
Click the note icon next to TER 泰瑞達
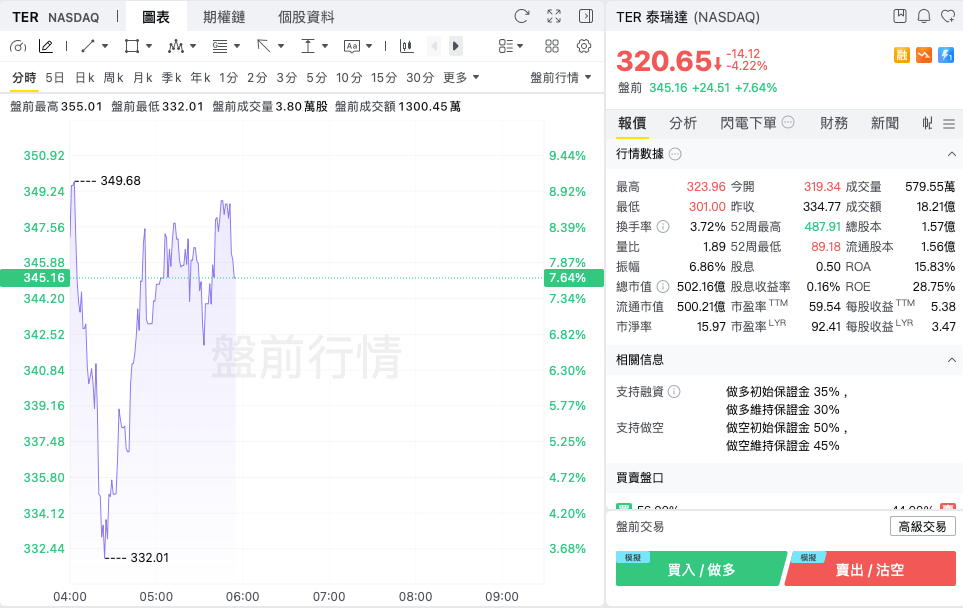coord(900,16)
